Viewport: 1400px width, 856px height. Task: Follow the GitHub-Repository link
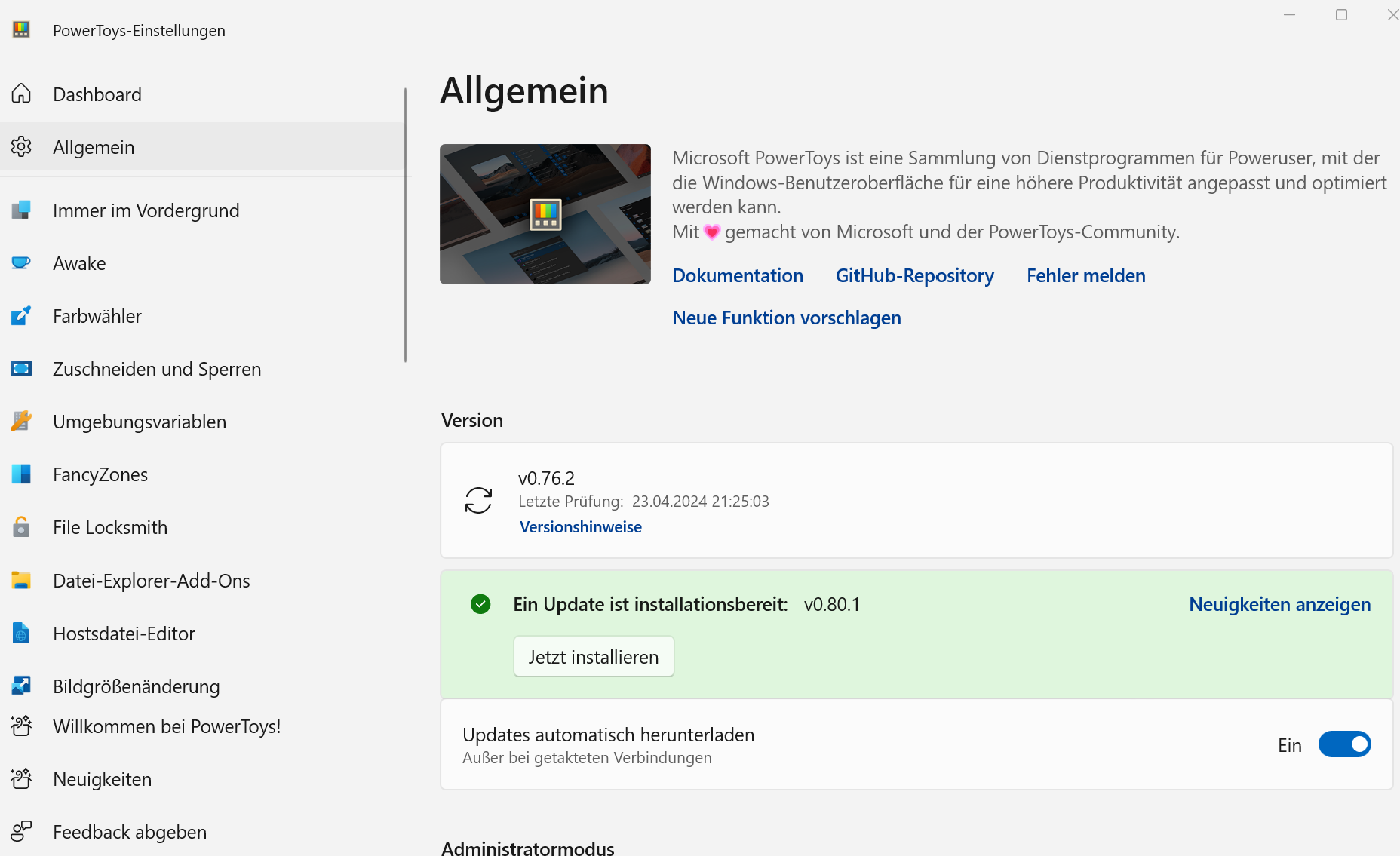[x=914, y=276]
